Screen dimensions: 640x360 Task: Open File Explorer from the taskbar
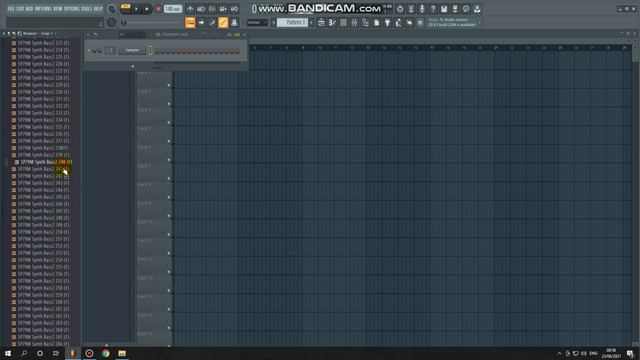tap(122, 353)
